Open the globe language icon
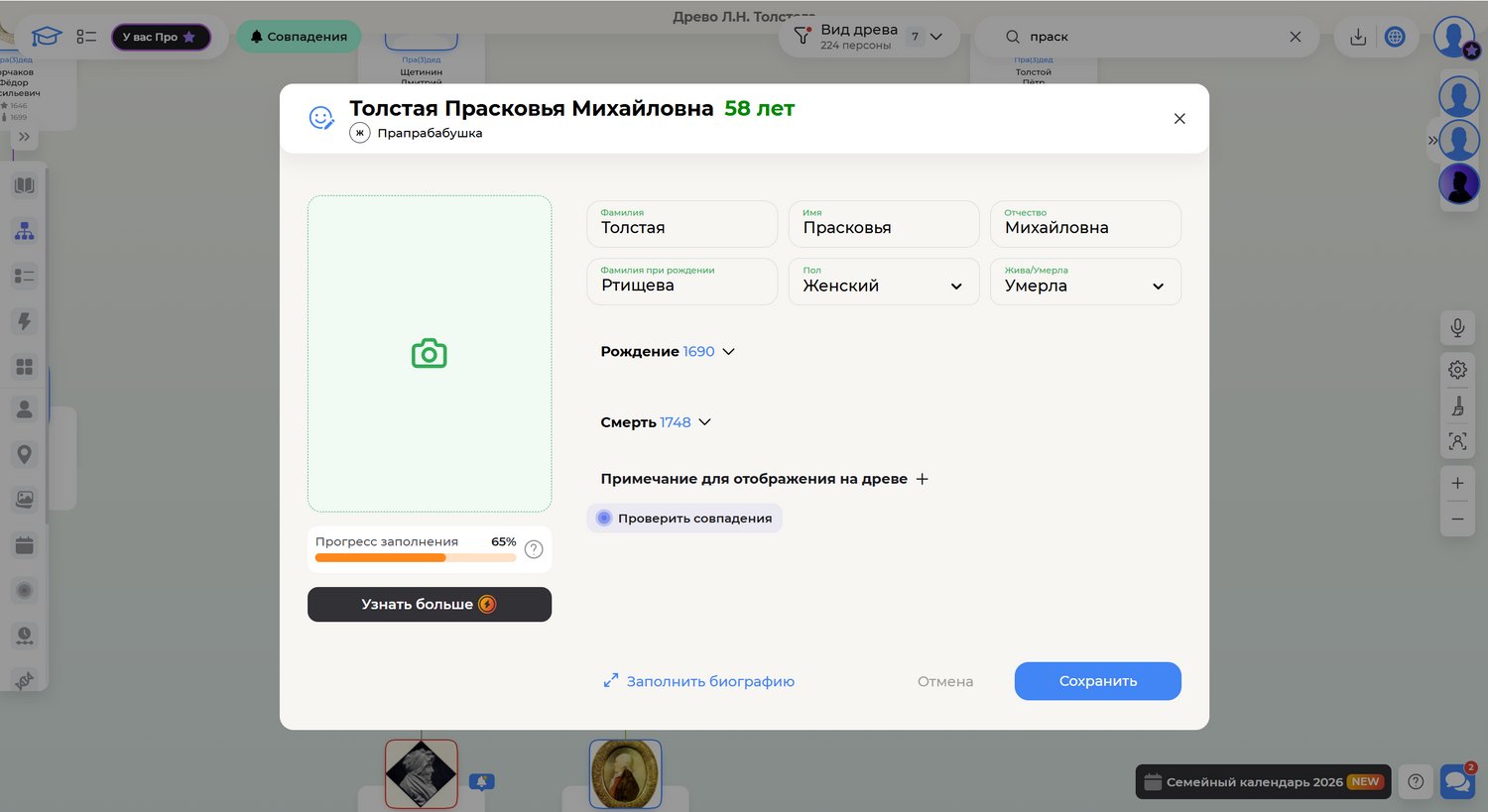Screen dimensions: 1488x812 pos(1395,37)
